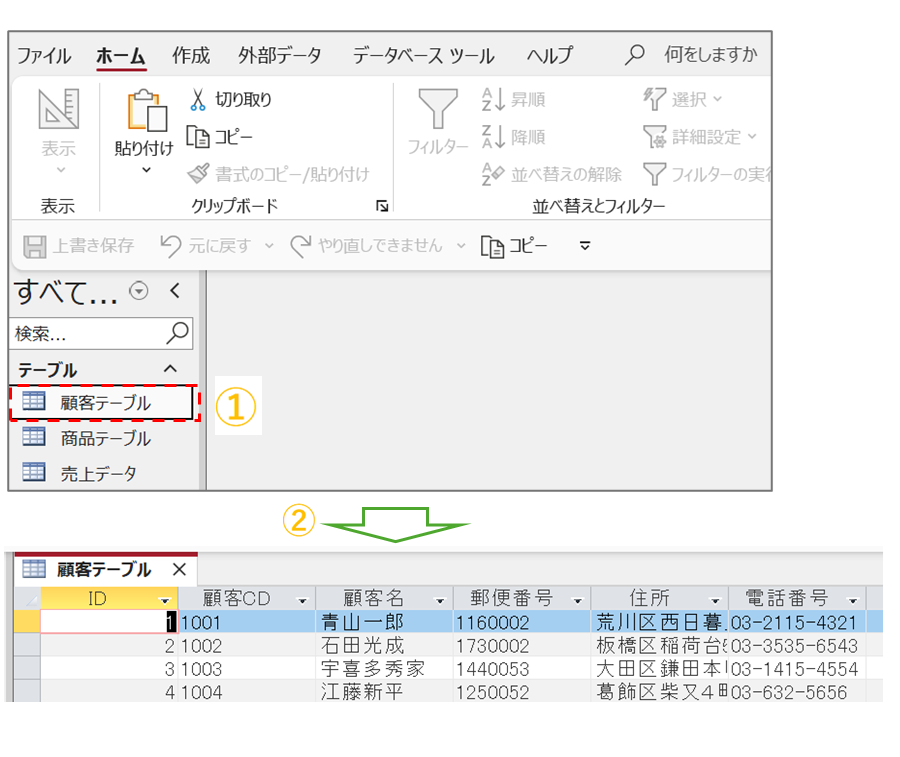Open the 顧客名 column dropdown arrow
900x757 pixels.
pyautogui.click(x=439, y=600)
